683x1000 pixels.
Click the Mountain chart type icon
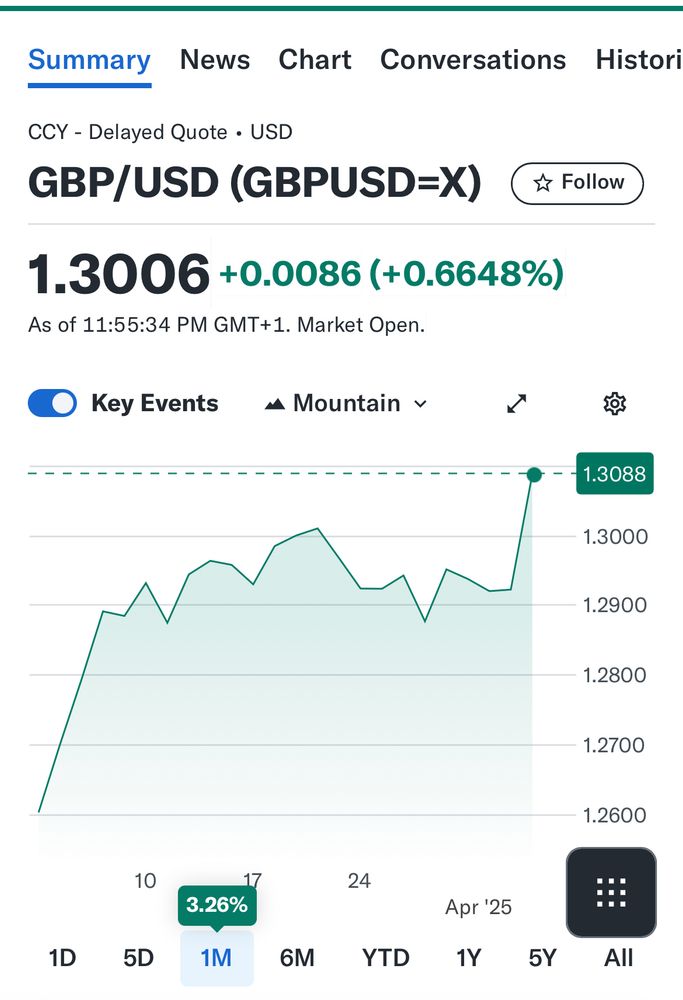[x=274, y=402]
